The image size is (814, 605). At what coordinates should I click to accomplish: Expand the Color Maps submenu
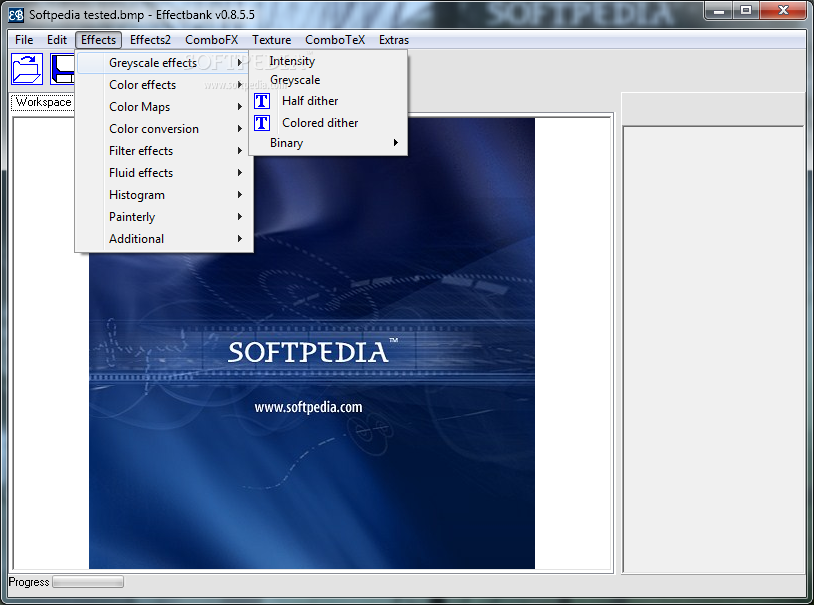[164, 106]
